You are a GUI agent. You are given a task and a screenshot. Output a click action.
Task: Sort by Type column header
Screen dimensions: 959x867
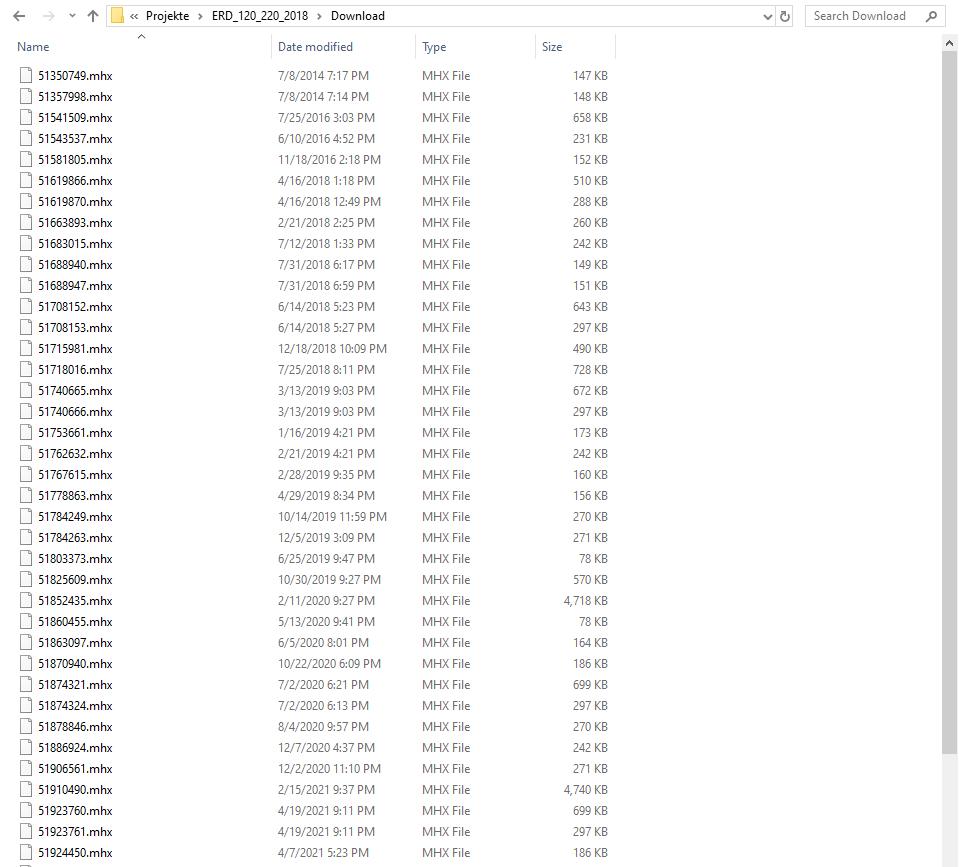click(x=434, y=46)
